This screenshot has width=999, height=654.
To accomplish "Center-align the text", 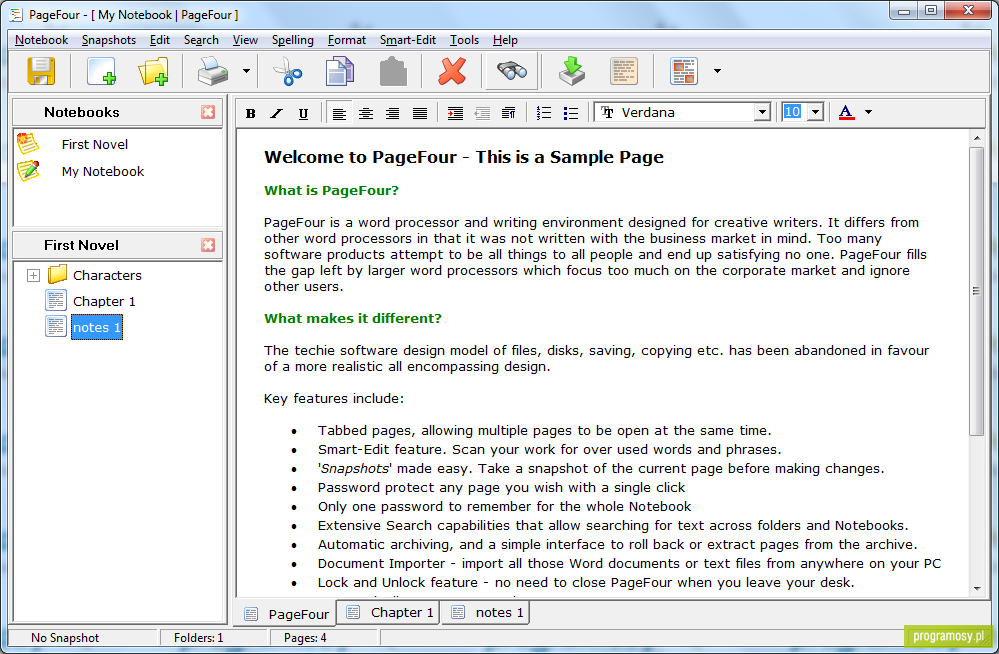I will 366,113.
